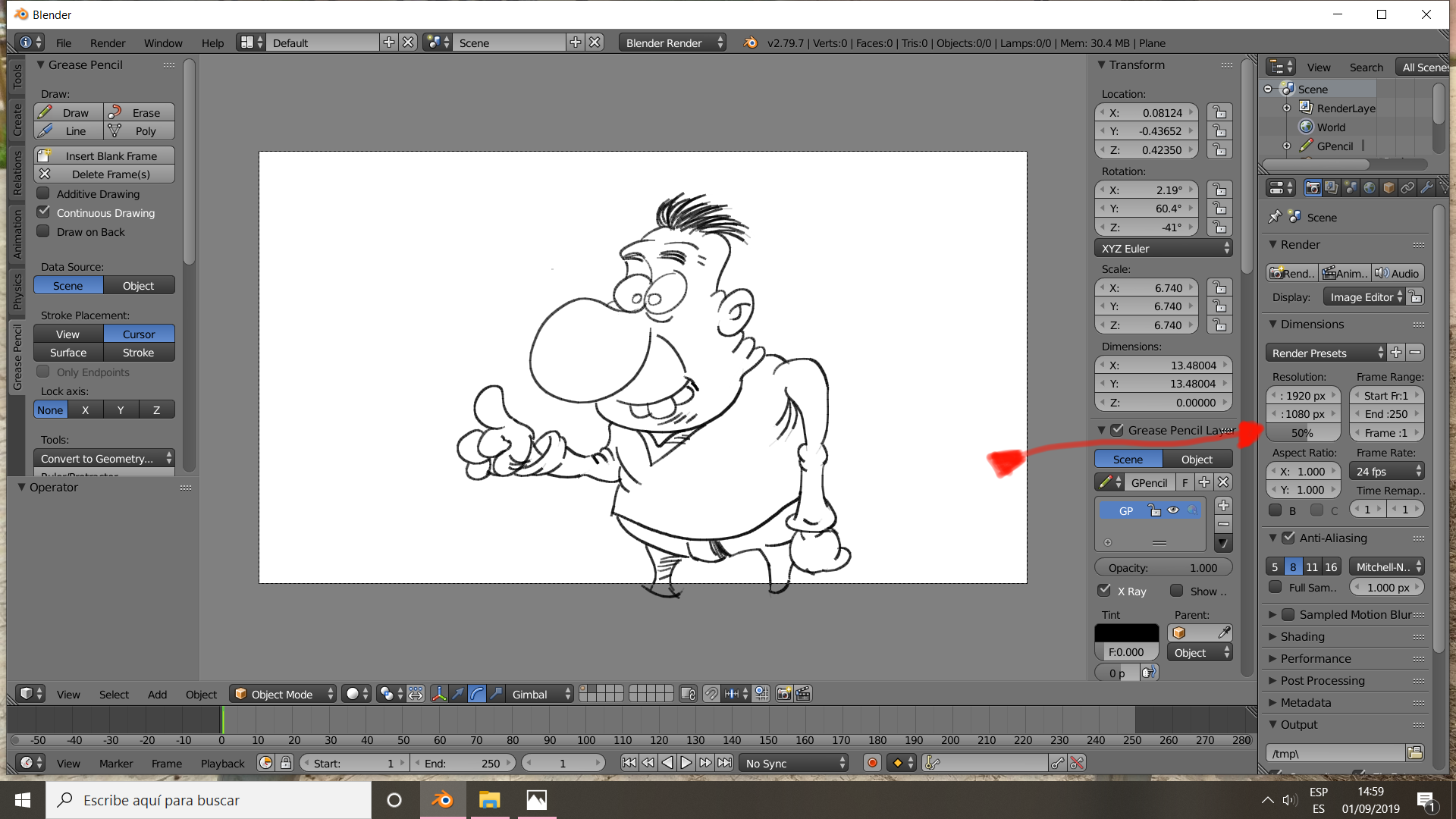This screenshot has height=819, width=1456.
Task: Open the Window menu
Action: click(163, 42)
